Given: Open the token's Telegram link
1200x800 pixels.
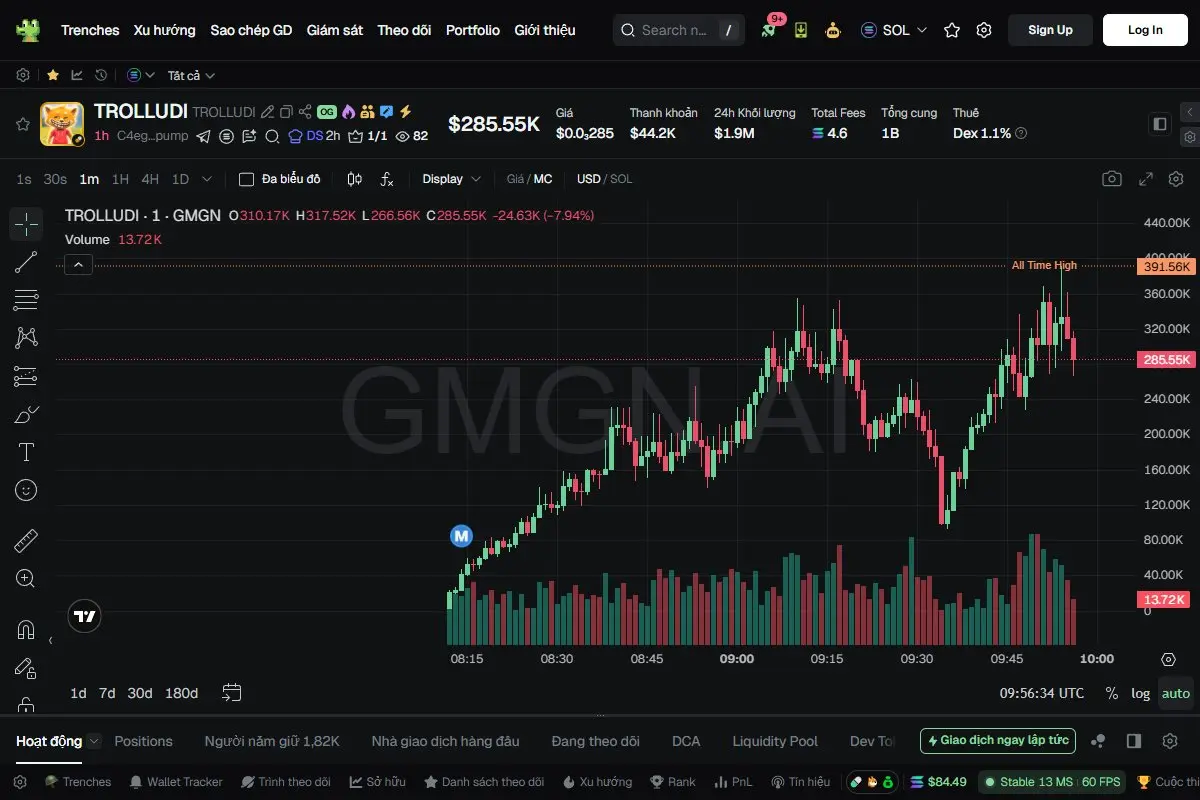Looking at the screenshot, I should [204, 136].
